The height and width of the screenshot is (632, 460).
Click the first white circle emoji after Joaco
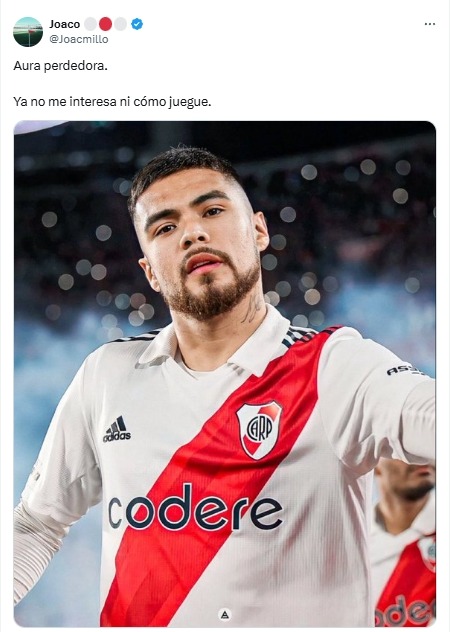(91, 24)
